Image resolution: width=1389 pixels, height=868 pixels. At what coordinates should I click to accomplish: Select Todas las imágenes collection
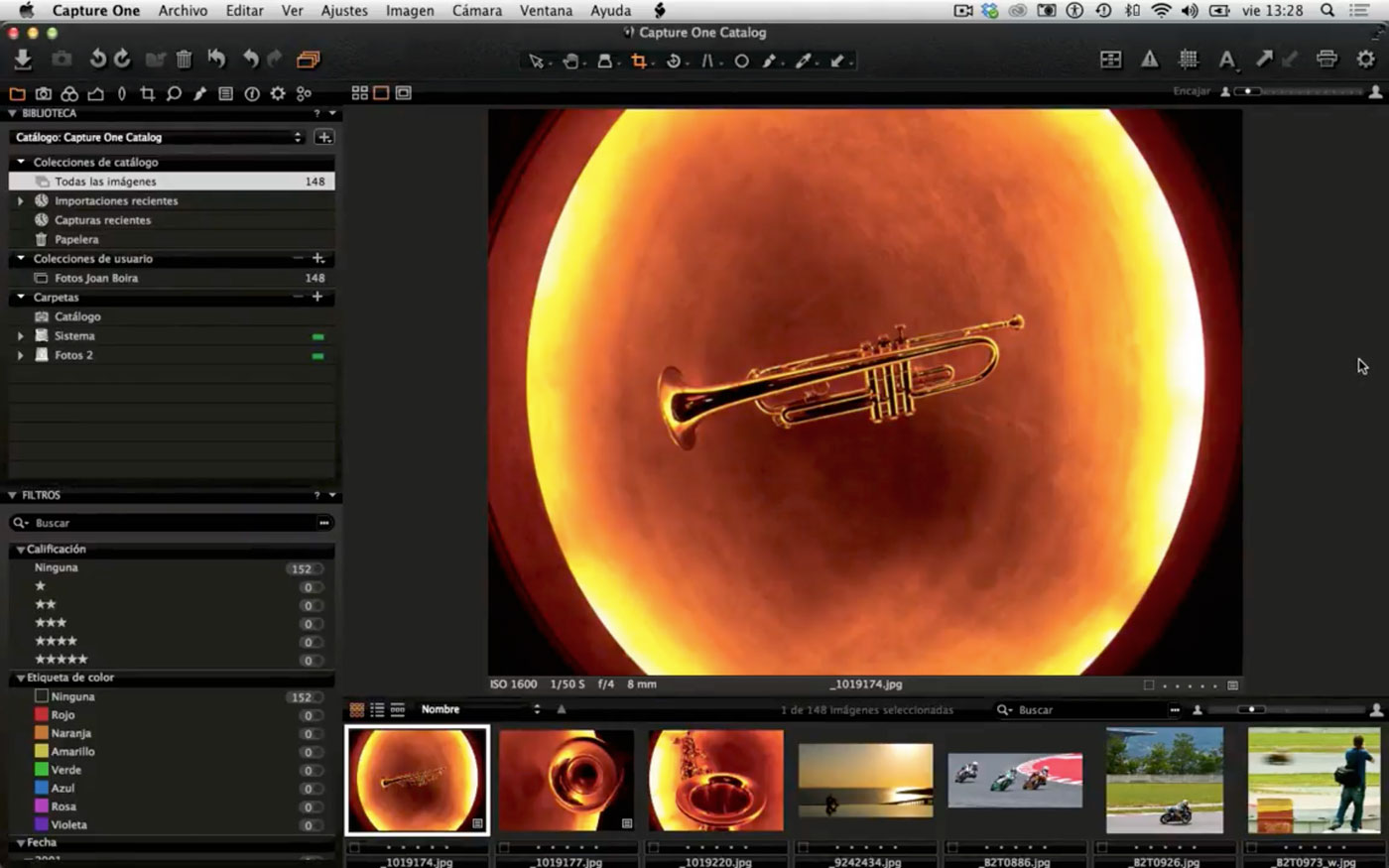(x=172, y=182)
